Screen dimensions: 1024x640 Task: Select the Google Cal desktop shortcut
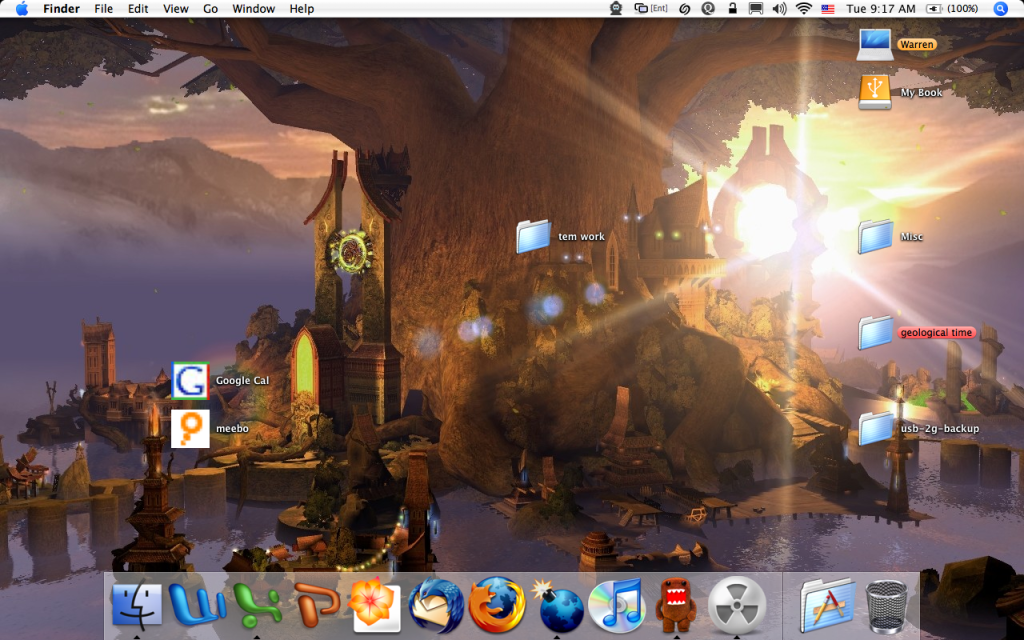coord(190,380)
